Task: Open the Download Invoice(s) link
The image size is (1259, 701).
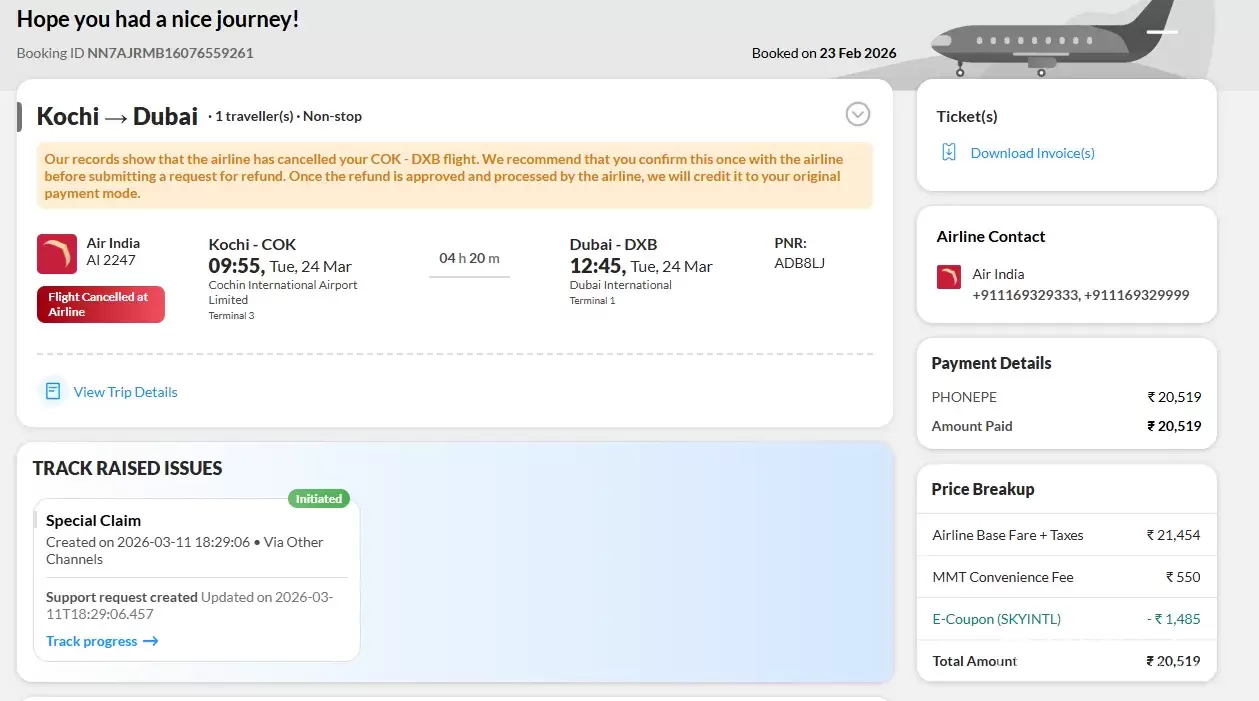Action: point(1032,153)
